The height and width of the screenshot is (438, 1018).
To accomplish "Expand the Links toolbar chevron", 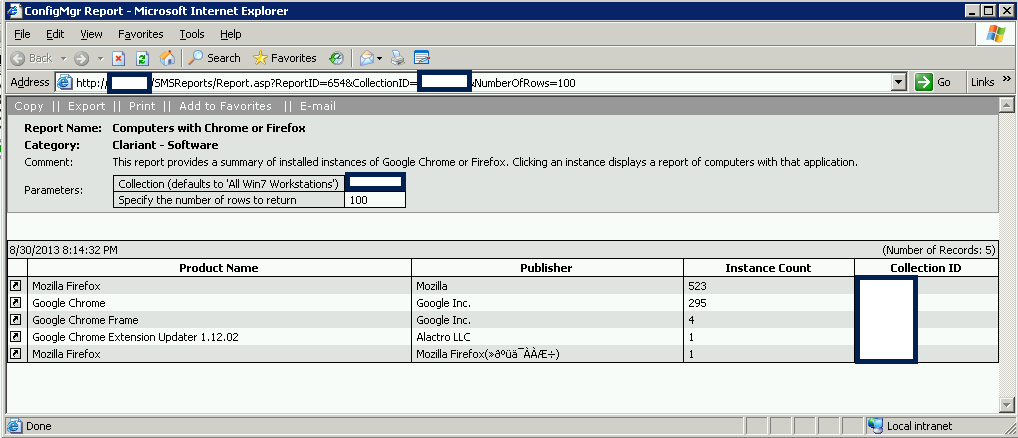I will 1007,80.
